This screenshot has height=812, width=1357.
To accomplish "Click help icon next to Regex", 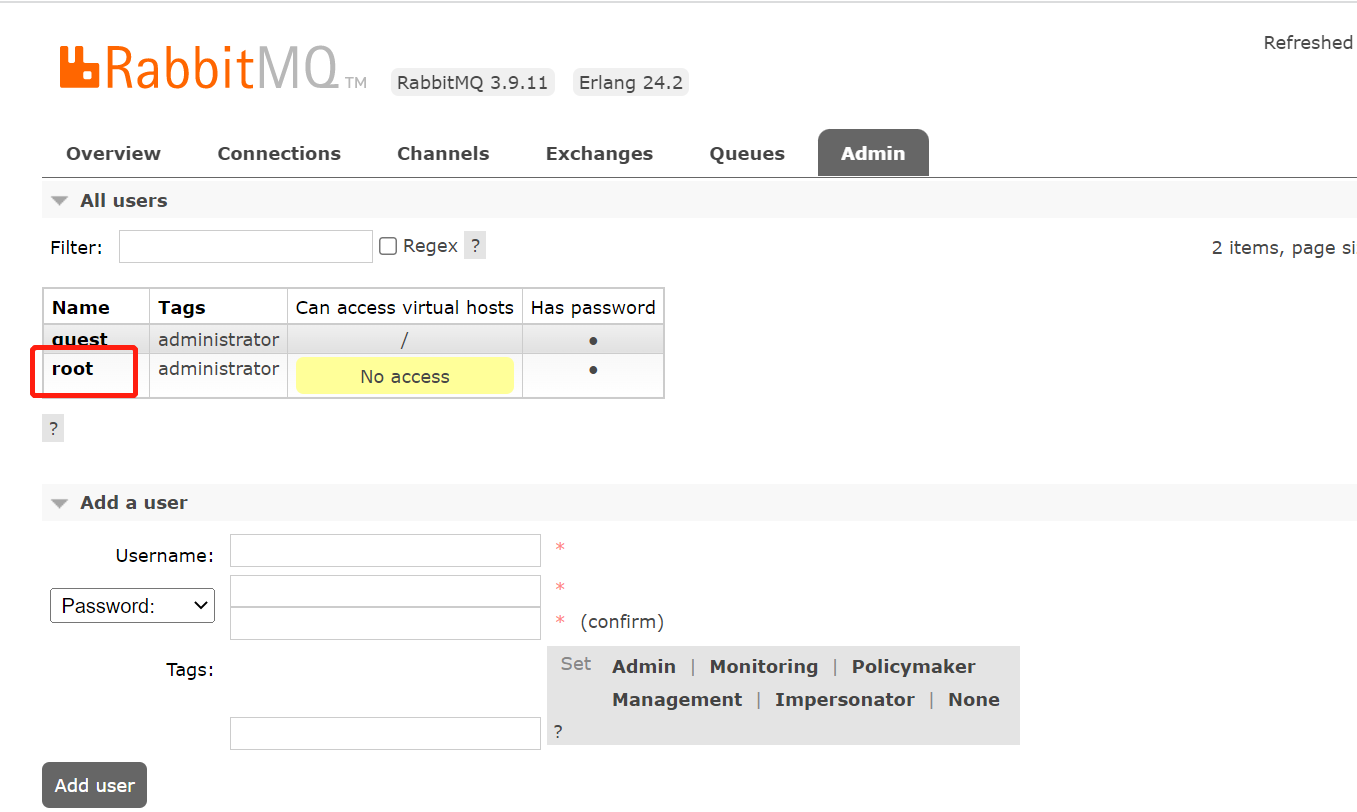I will tap(475, 245).
